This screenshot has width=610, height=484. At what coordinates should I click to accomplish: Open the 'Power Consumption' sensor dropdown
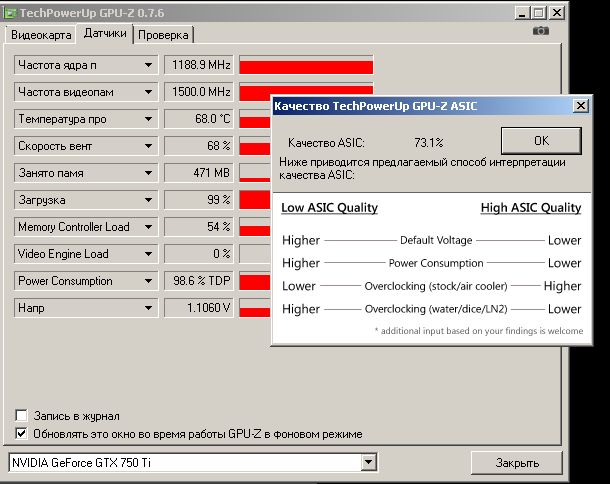(148, 281)
